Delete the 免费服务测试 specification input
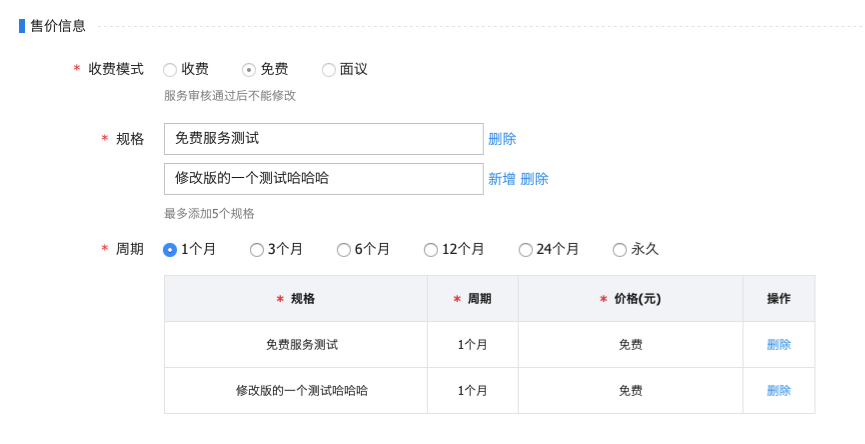Screen dimensions: 865x444 [502, 139]
